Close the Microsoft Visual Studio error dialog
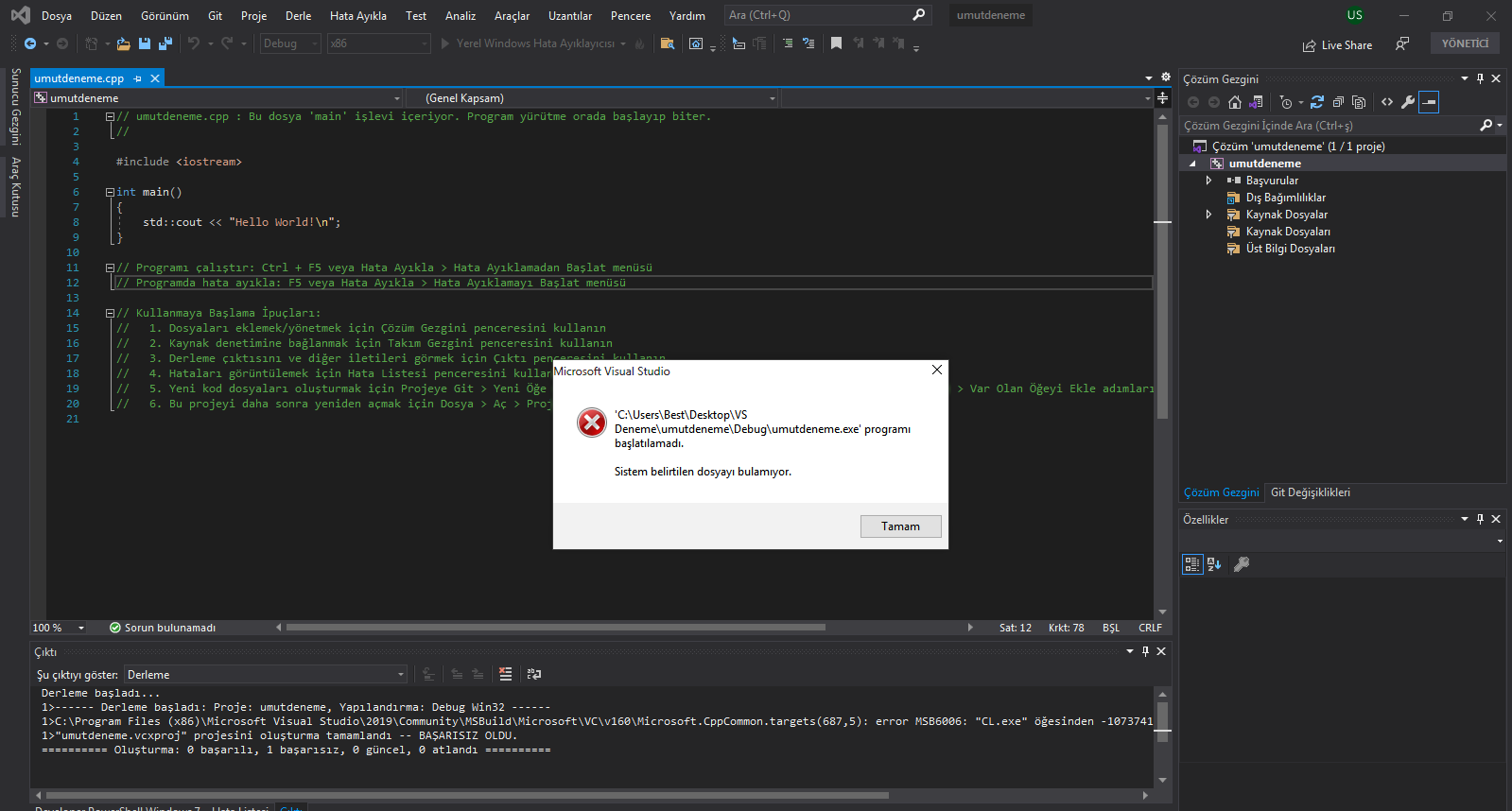The image size is (1512, 811). tap(937, 370)
